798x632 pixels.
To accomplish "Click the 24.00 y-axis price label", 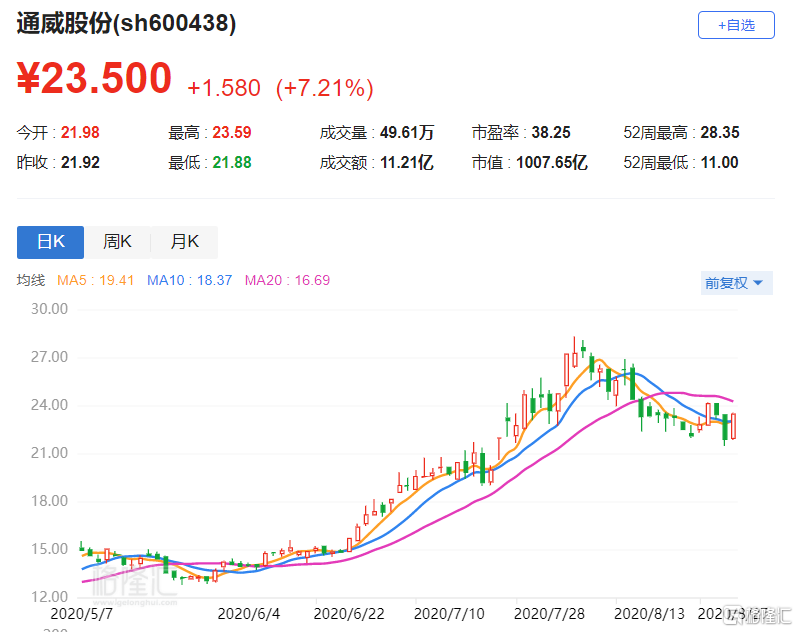I will pyautogui.click(x=49, y=405).
